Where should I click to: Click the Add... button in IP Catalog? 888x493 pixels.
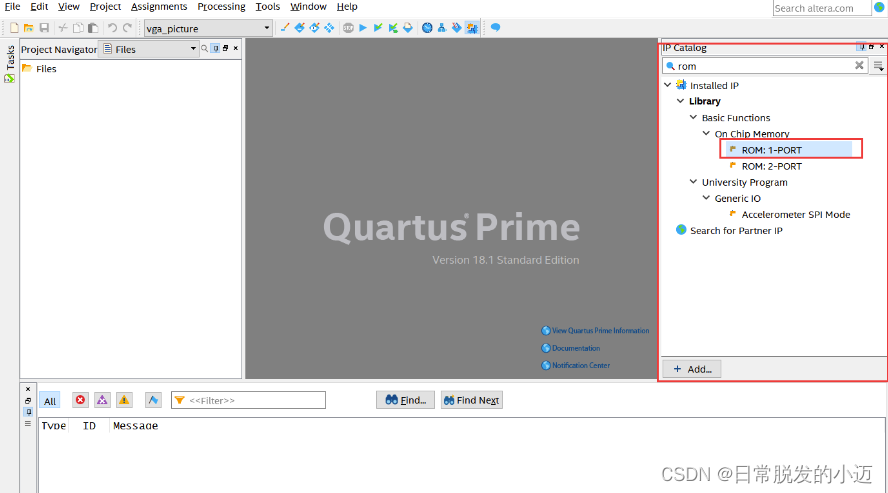pos(691,369)
